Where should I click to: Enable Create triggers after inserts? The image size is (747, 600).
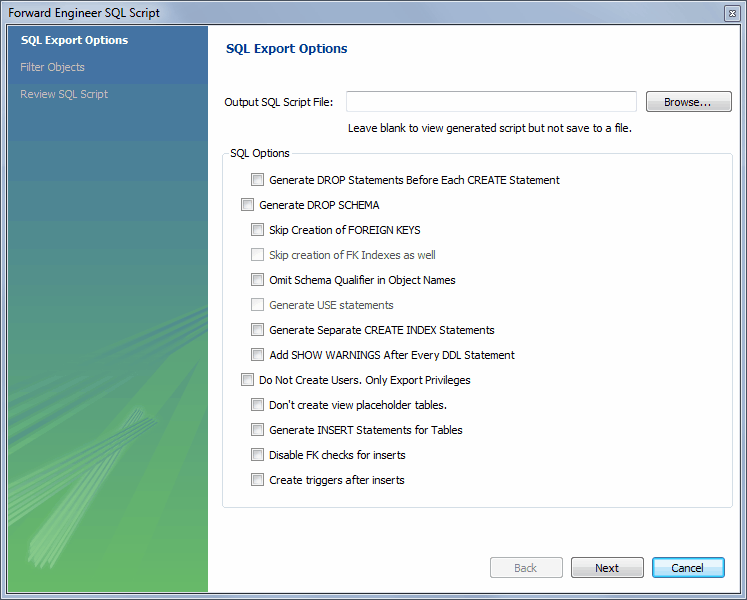[x=258, y=480]
